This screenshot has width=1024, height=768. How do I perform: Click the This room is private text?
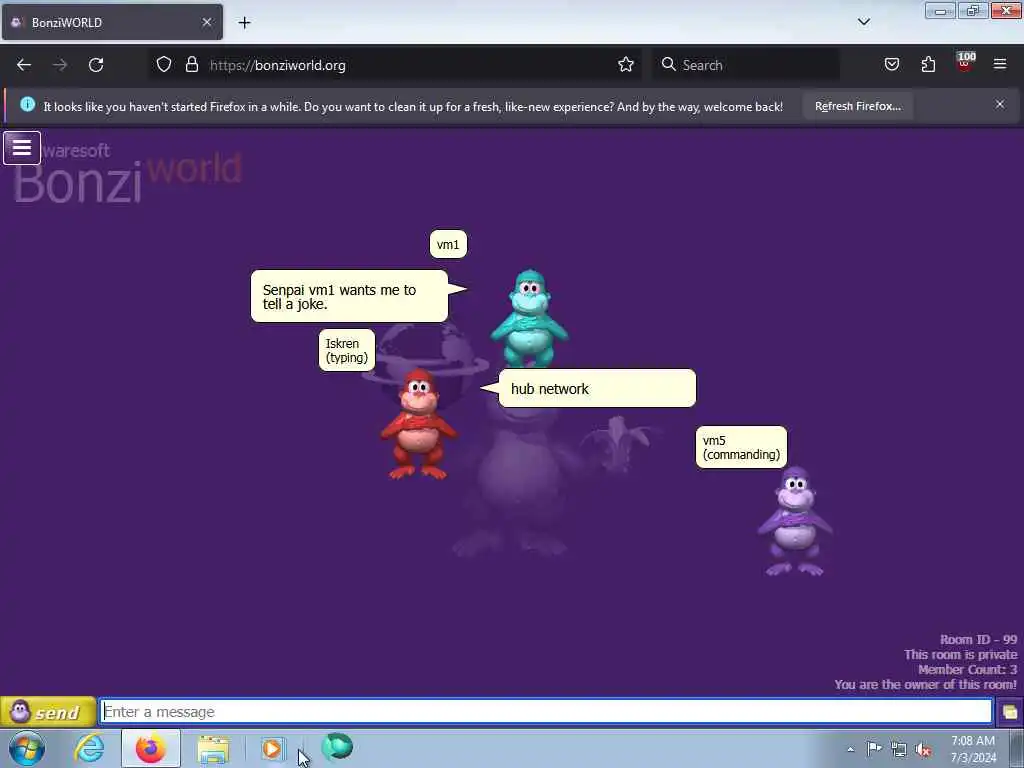point(961,654)
